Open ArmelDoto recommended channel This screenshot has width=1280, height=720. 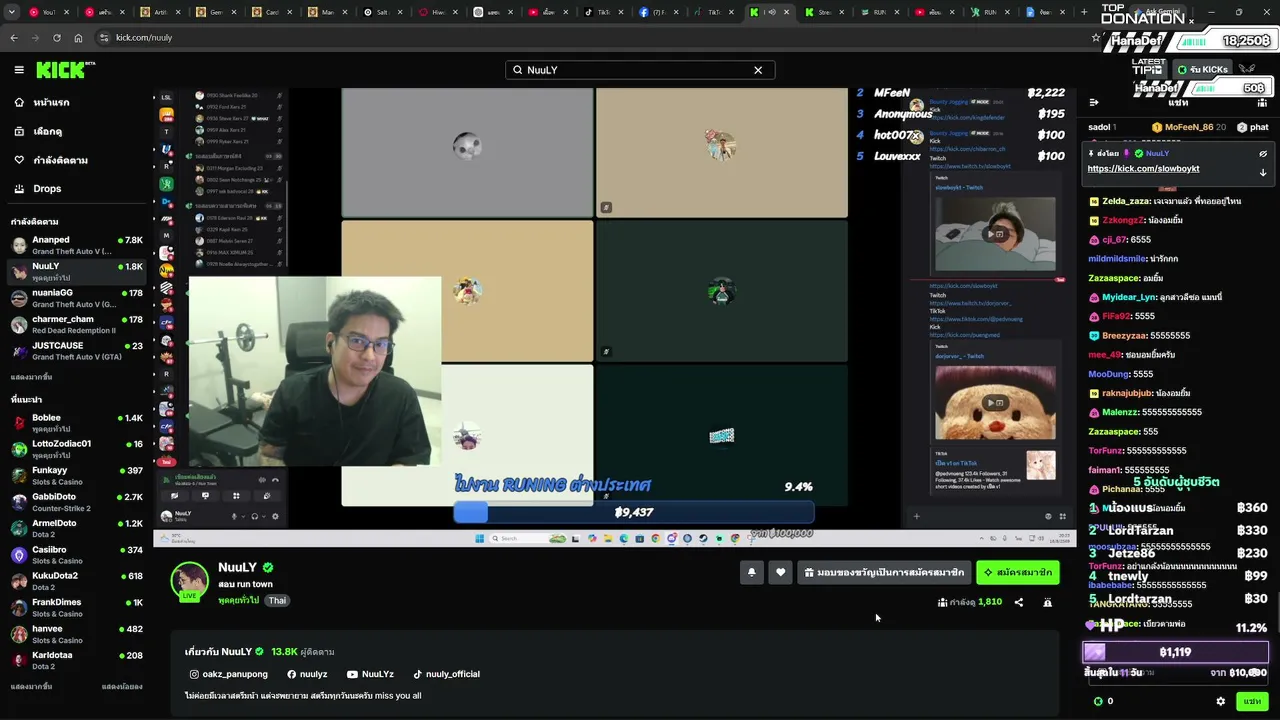pyautogui.click(x=77, y=528)
